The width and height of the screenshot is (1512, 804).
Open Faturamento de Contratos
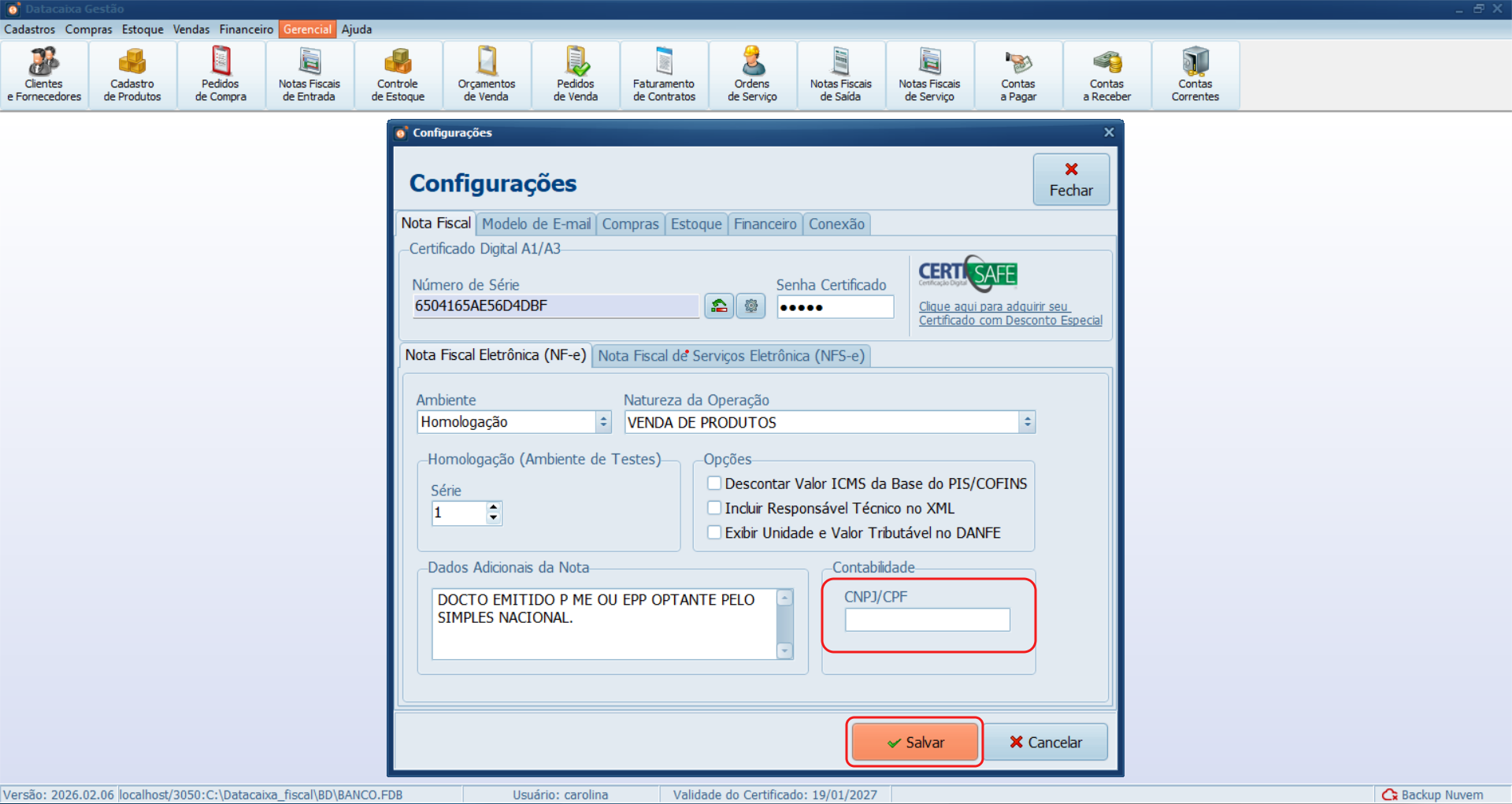tap(664, 76)
